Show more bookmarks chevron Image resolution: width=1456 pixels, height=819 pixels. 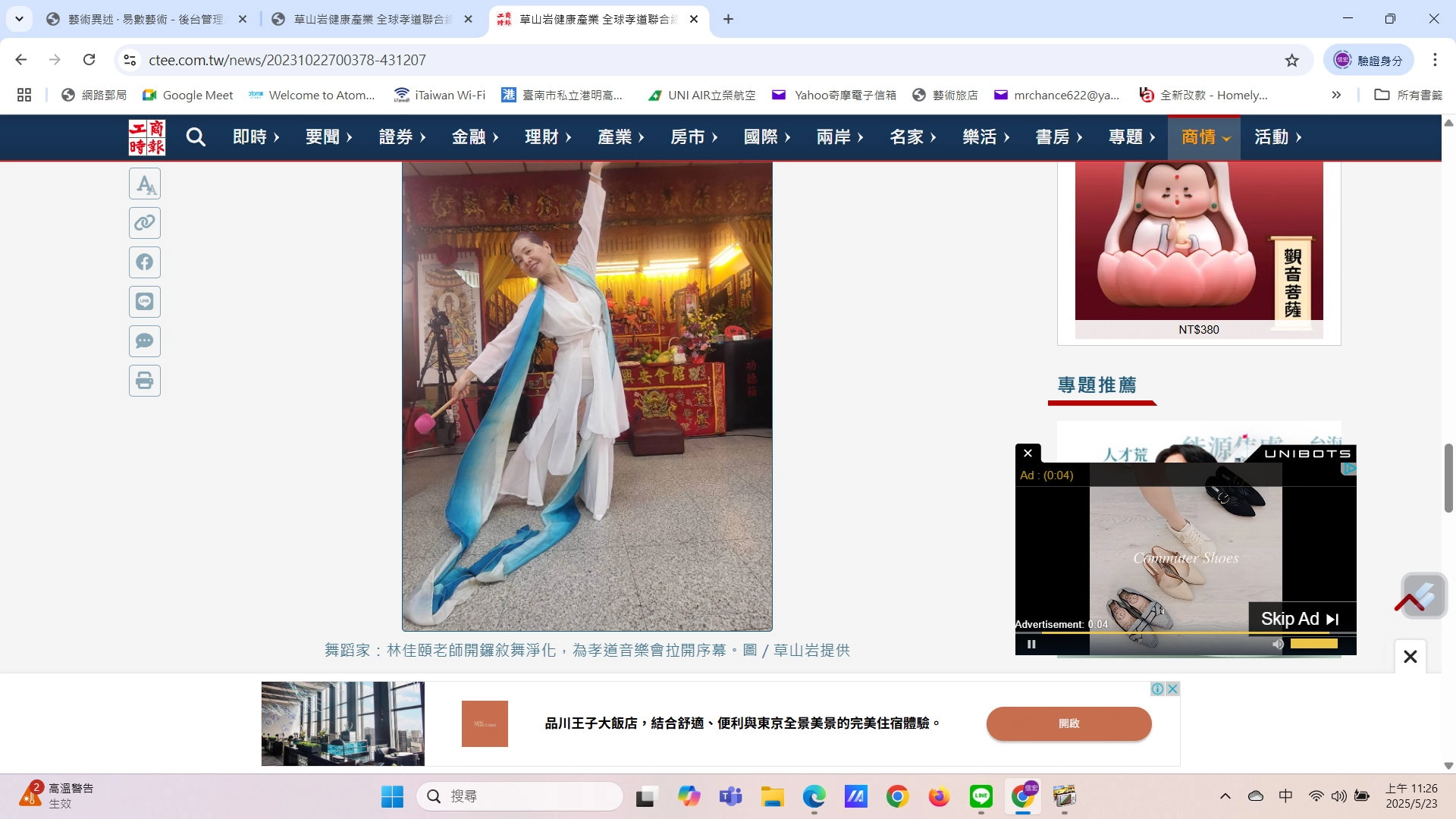click(x=1335, y=95)
